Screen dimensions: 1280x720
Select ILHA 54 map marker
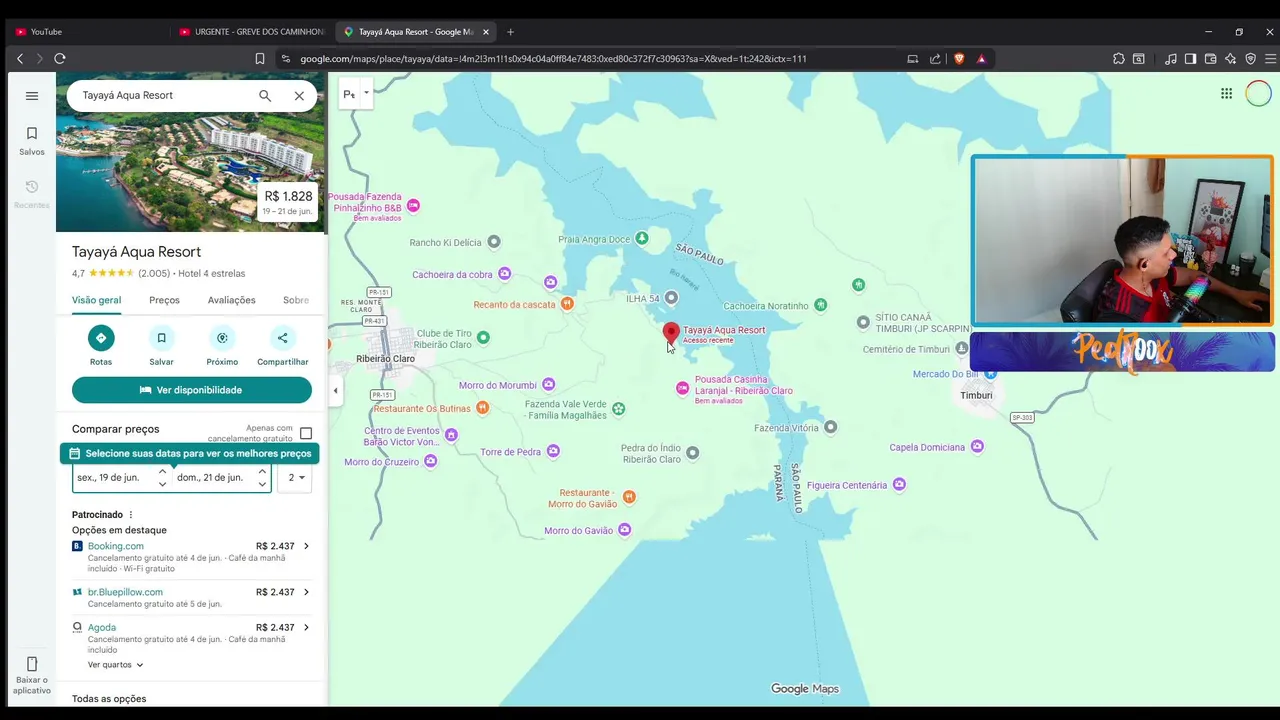(x=671, y=298)
